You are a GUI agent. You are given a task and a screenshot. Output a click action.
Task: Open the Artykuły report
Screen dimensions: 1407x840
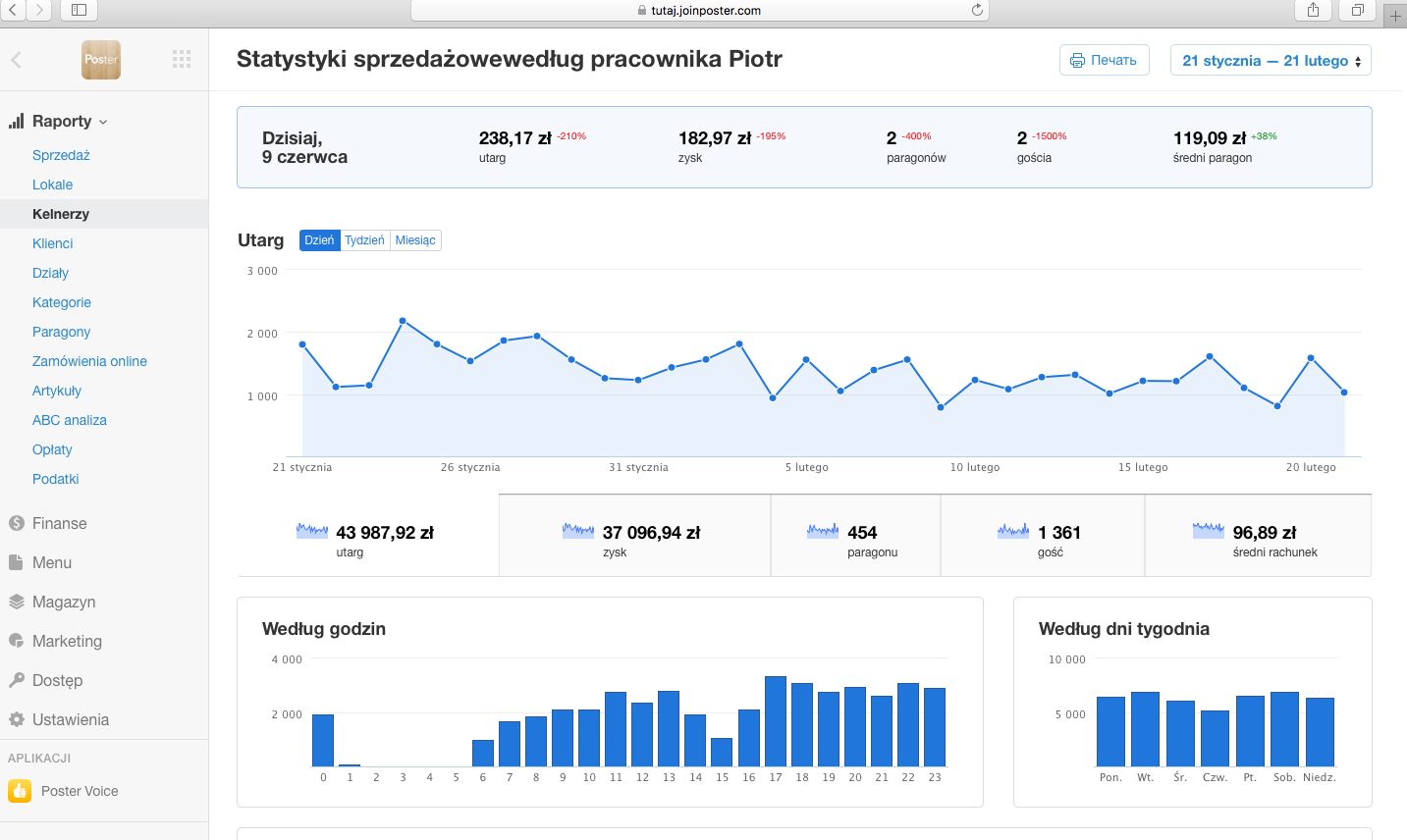[x=57, y=391]
